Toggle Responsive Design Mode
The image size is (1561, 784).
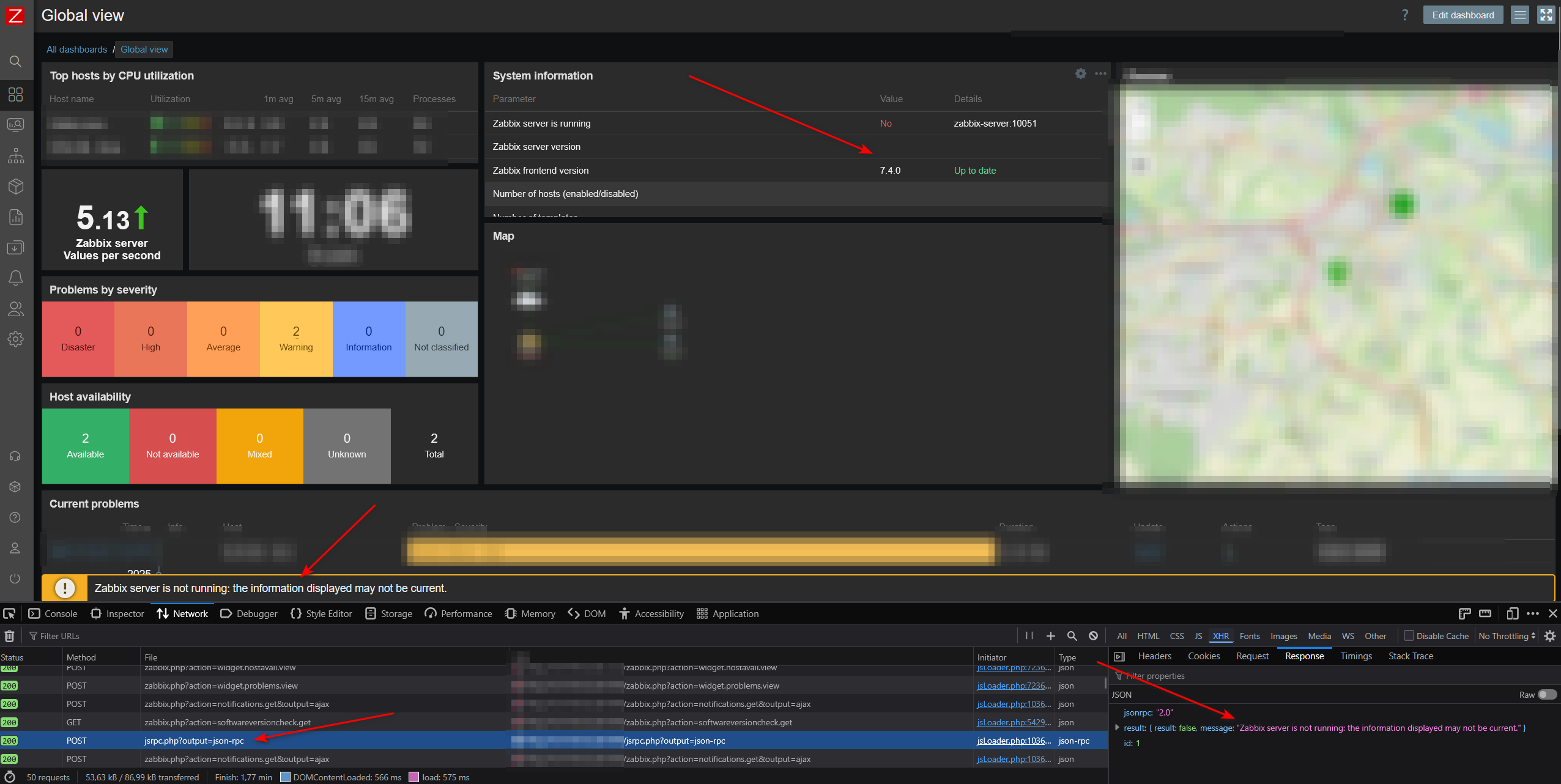click(x=1512, y=613)
